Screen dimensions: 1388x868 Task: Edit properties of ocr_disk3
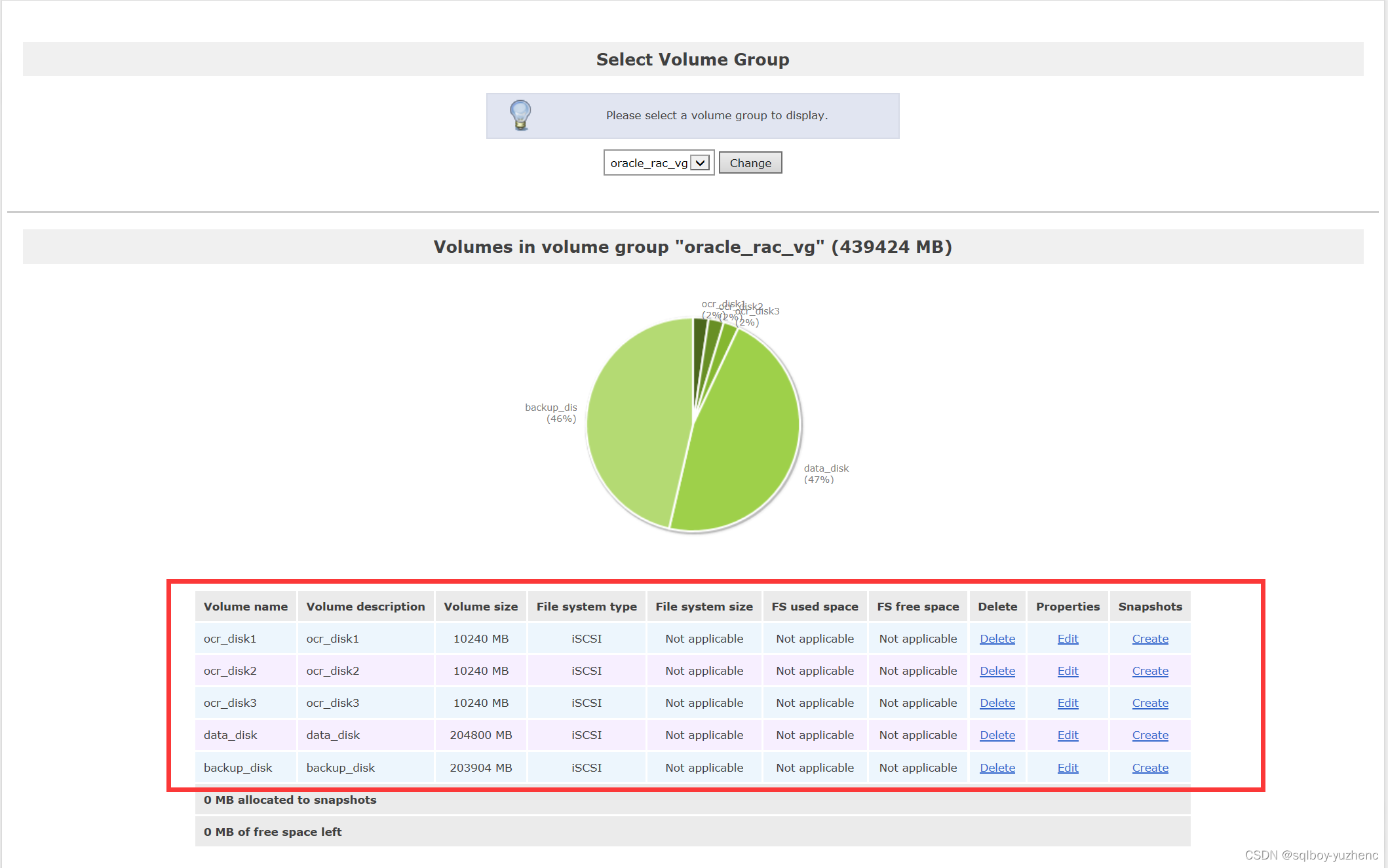pos(1067,702)
